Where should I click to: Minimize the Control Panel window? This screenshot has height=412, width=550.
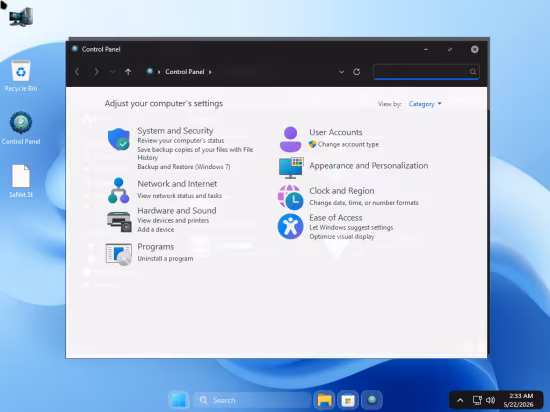coord(426,49)
